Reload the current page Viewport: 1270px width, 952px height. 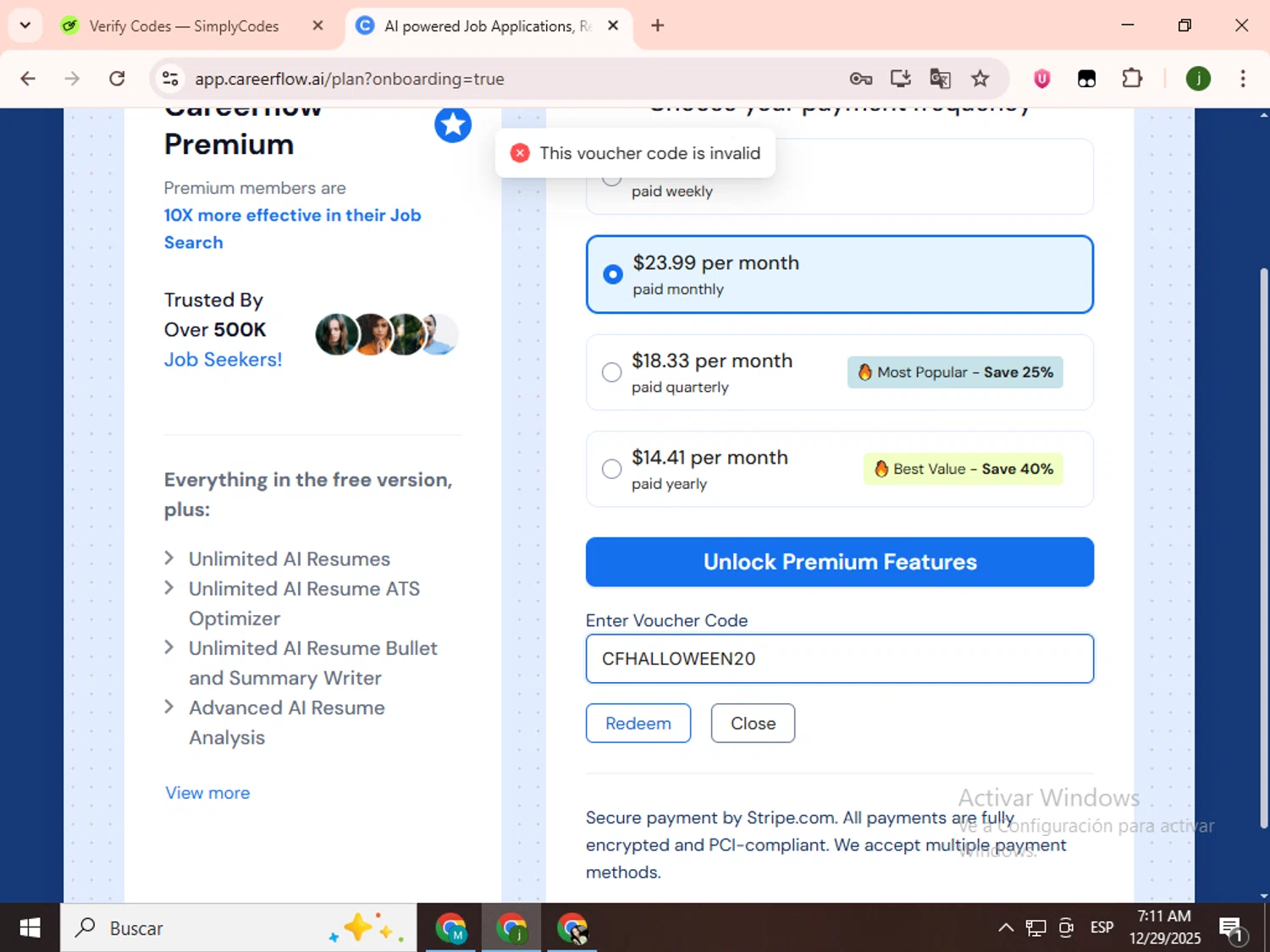117,79
